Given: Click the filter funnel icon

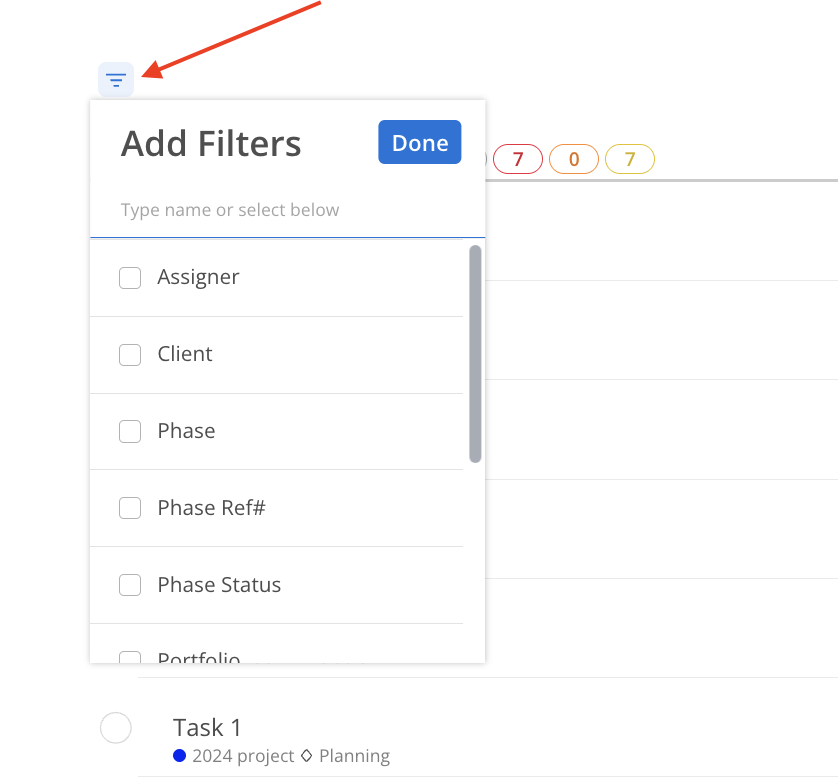Looking at the screenshot, I should [x=116, y=79].
